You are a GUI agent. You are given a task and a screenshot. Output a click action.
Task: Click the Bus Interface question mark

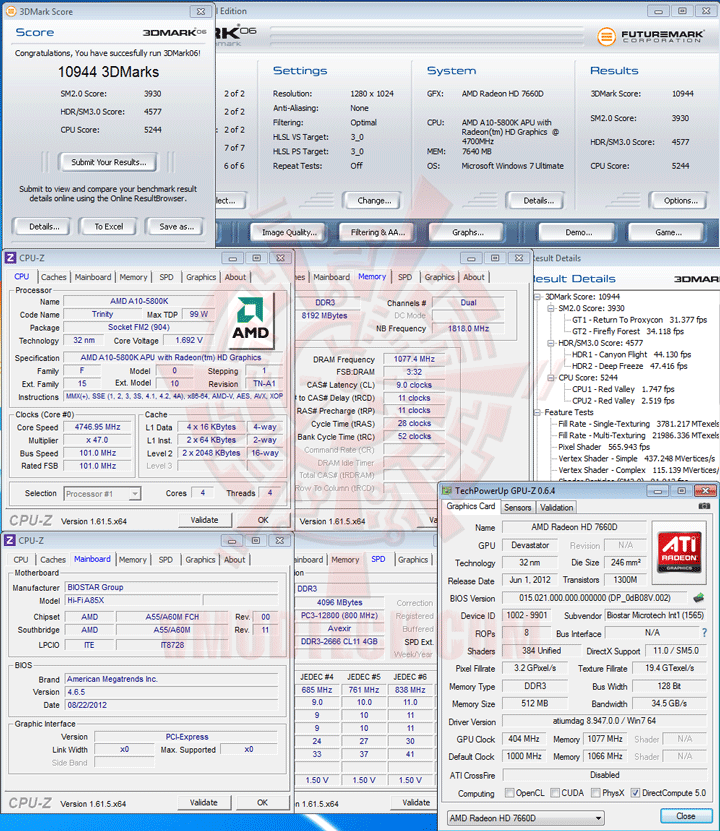[x=704, y=633]
